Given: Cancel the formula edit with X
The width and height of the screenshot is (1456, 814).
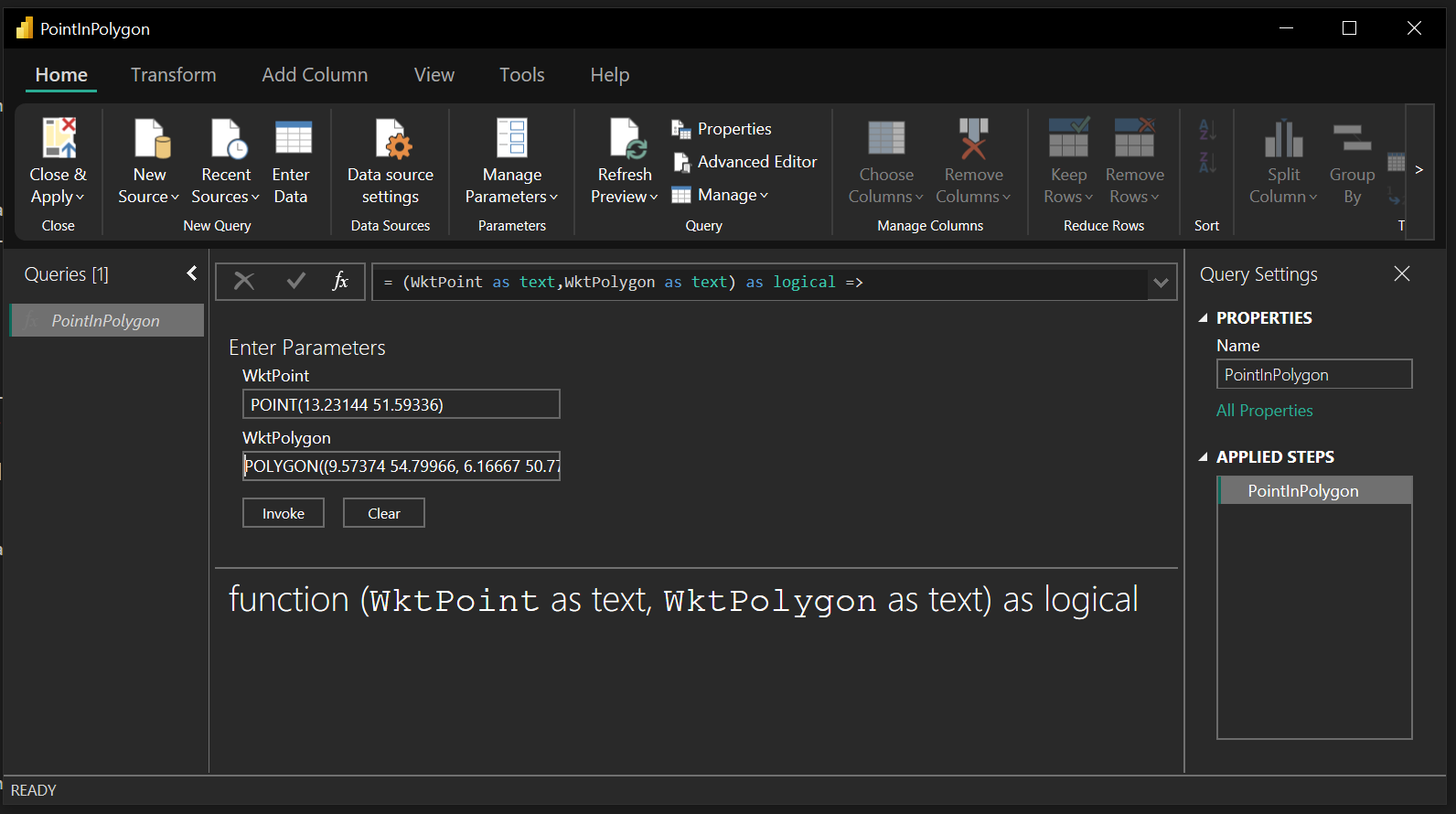Looking at the screenshot, I should click(x=243, y=282).
